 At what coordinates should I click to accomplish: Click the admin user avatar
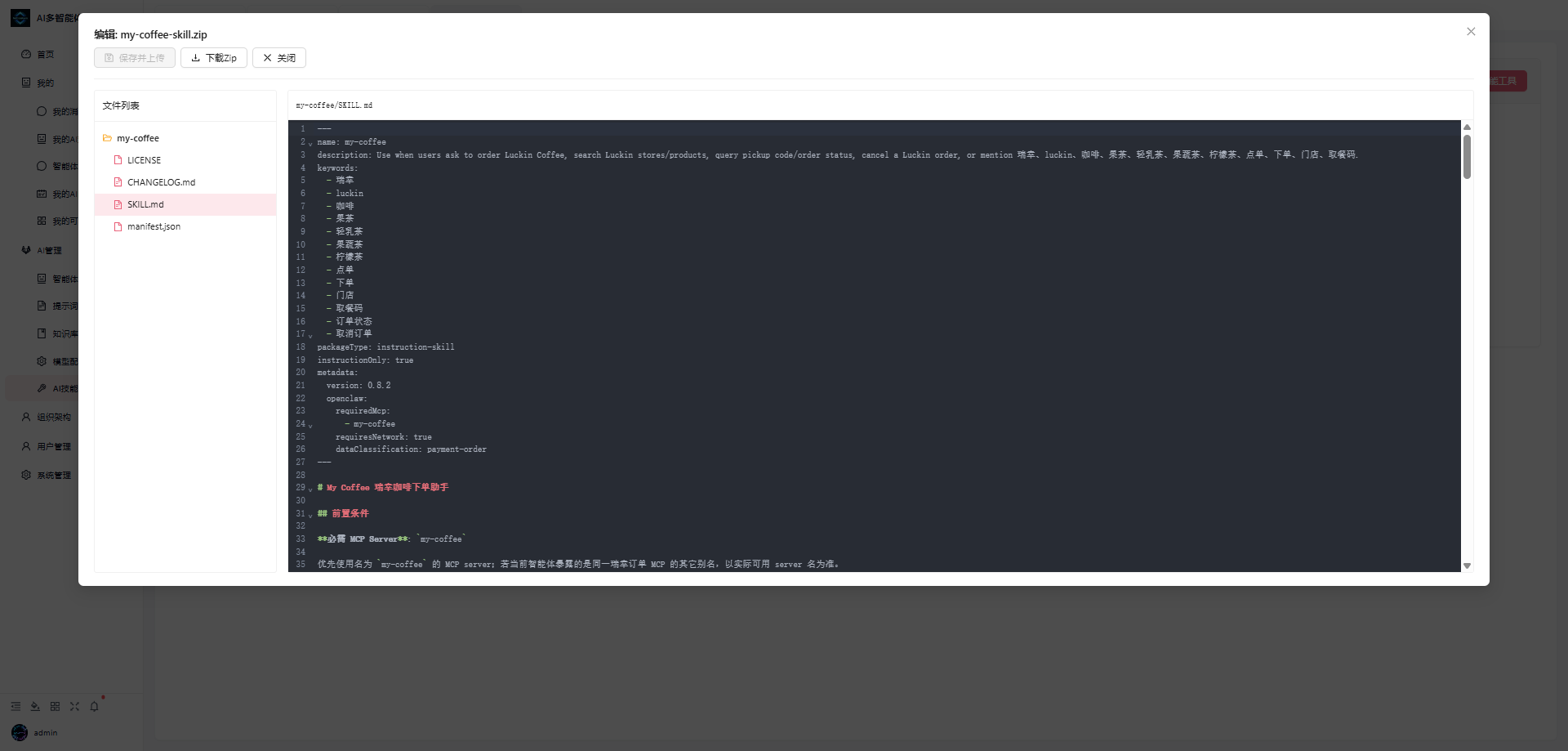point(20,732)
